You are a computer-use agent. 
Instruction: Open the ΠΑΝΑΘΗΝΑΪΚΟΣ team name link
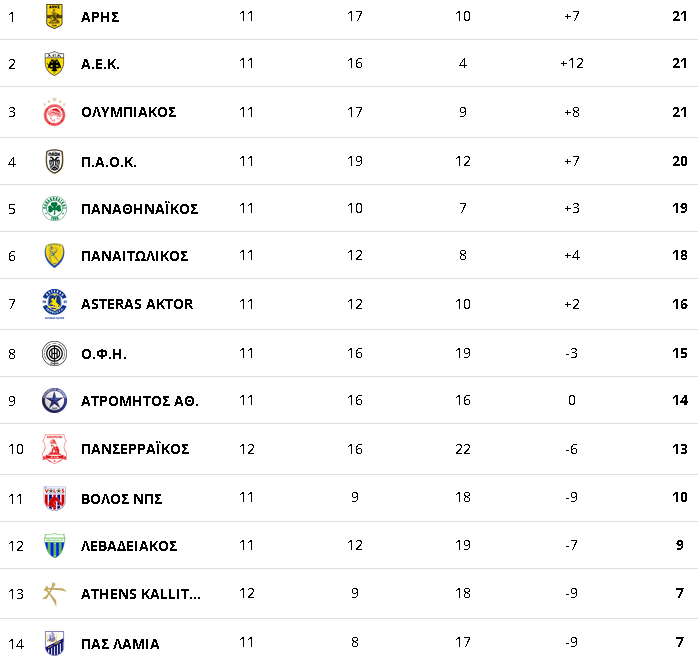point(139,209)
